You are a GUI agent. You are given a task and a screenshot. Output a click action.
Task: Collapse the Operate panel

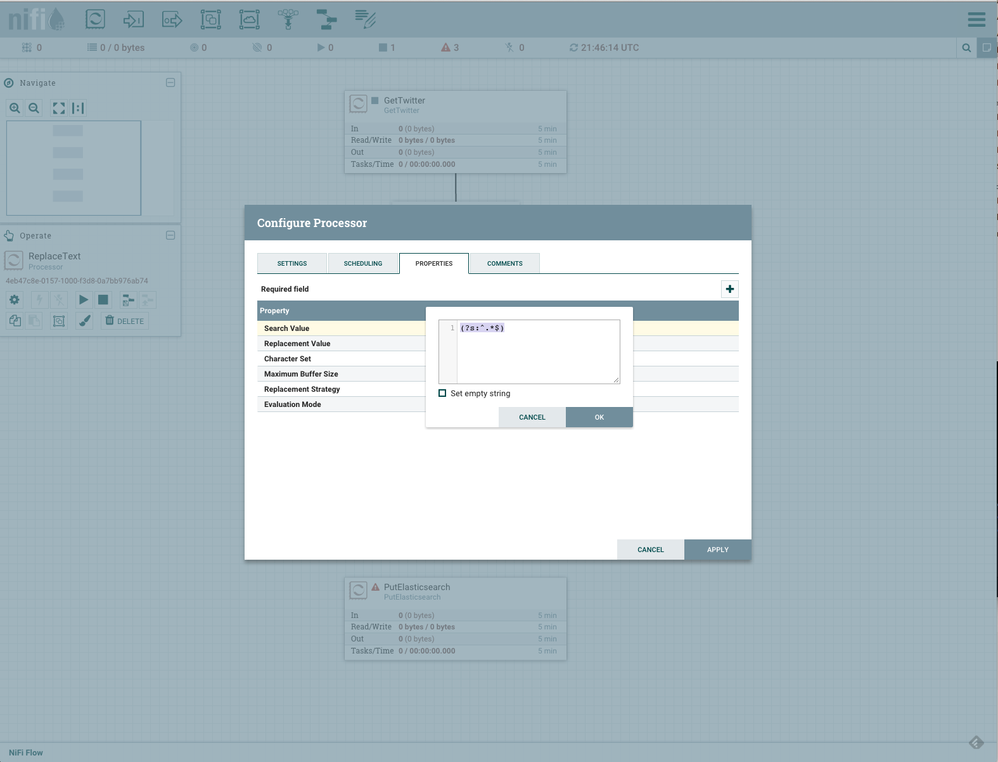(x=170, y=236)
